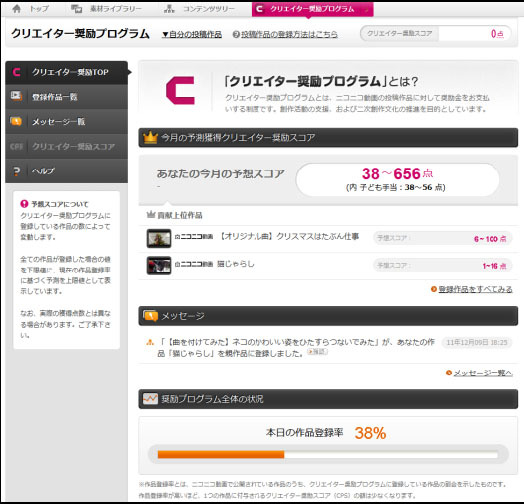The height and width of the screenshot is (504, 524).
Task: Click 登録作品をすべてみる link
Action: click(475, 289)
